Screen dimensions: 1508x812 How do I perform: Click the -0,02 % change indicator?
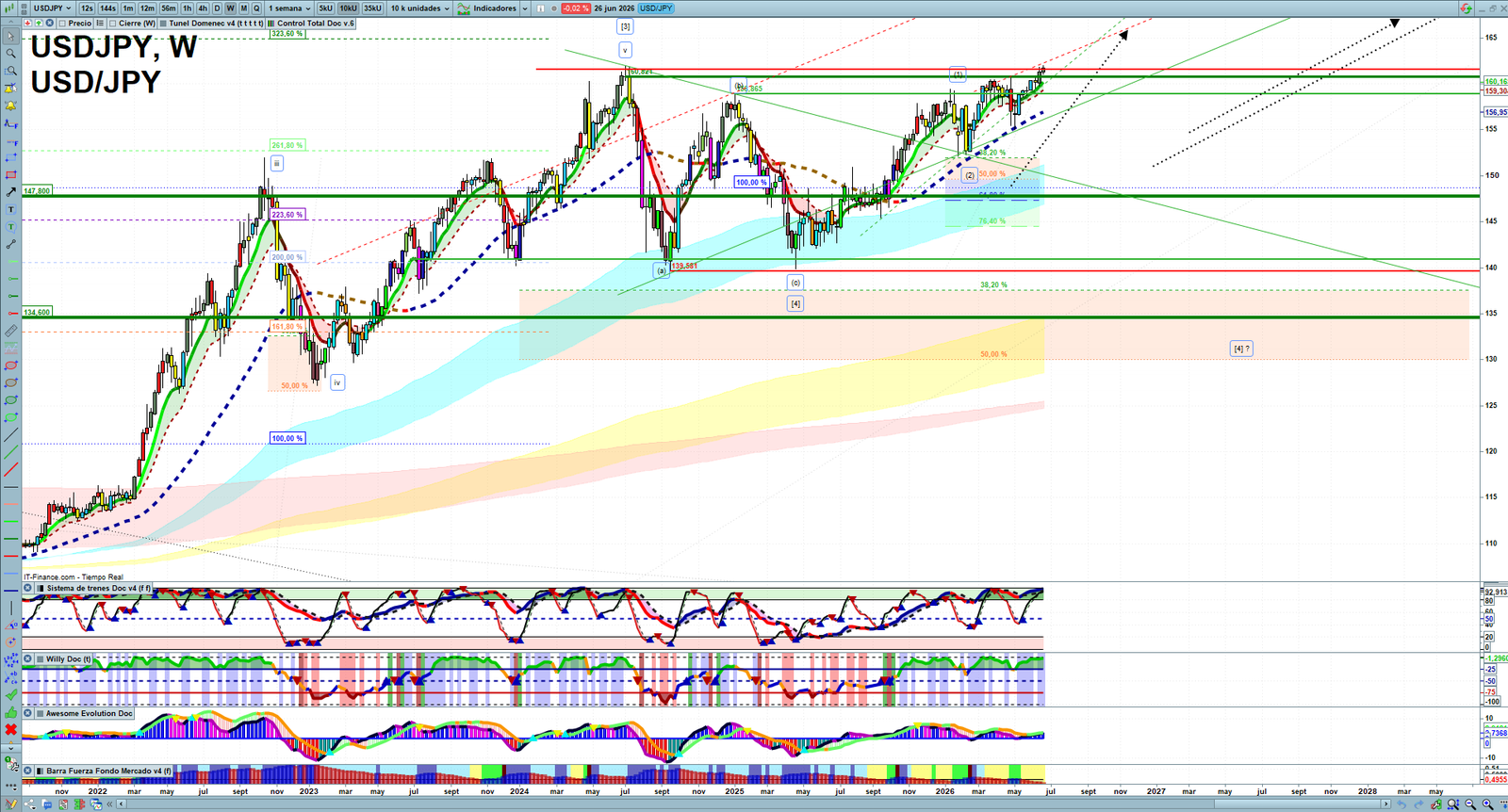576,8
